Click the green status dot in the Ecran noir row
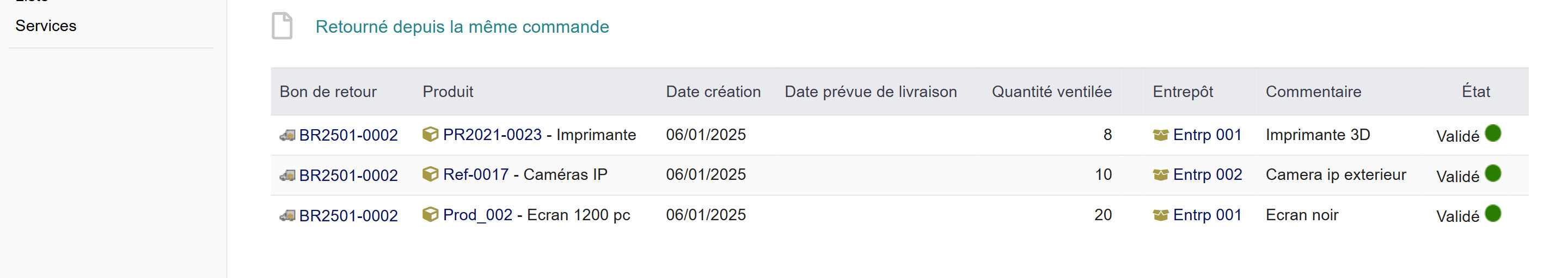This screenshot has height=278, width=1568. pos(1493,213)
